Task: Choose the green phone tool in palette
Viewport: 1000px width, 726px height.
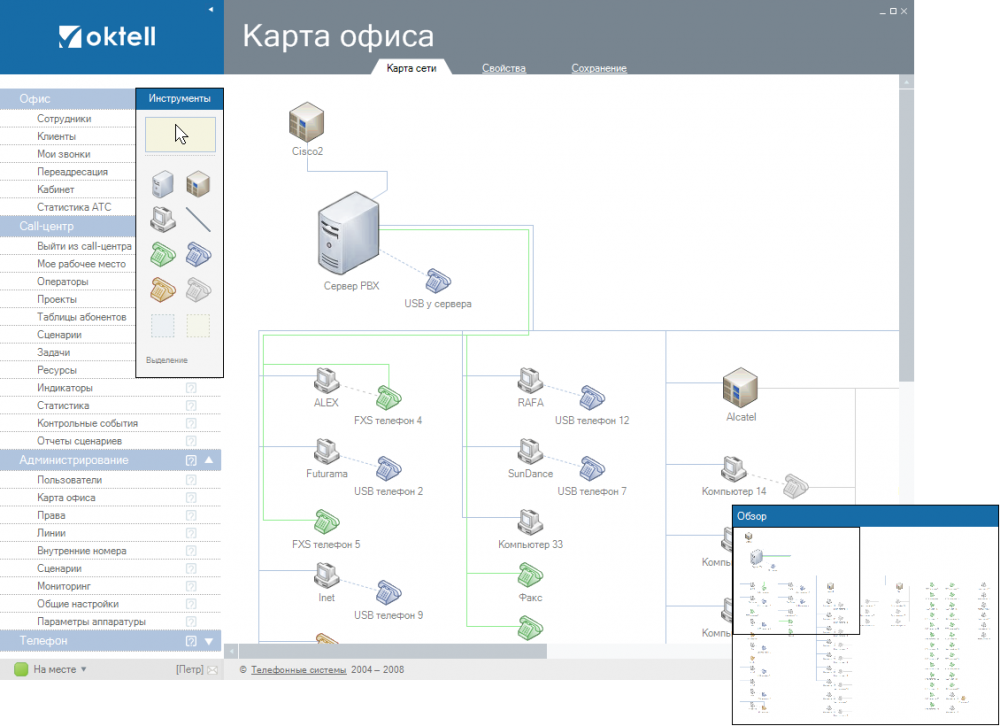Action: coord(162,254)
